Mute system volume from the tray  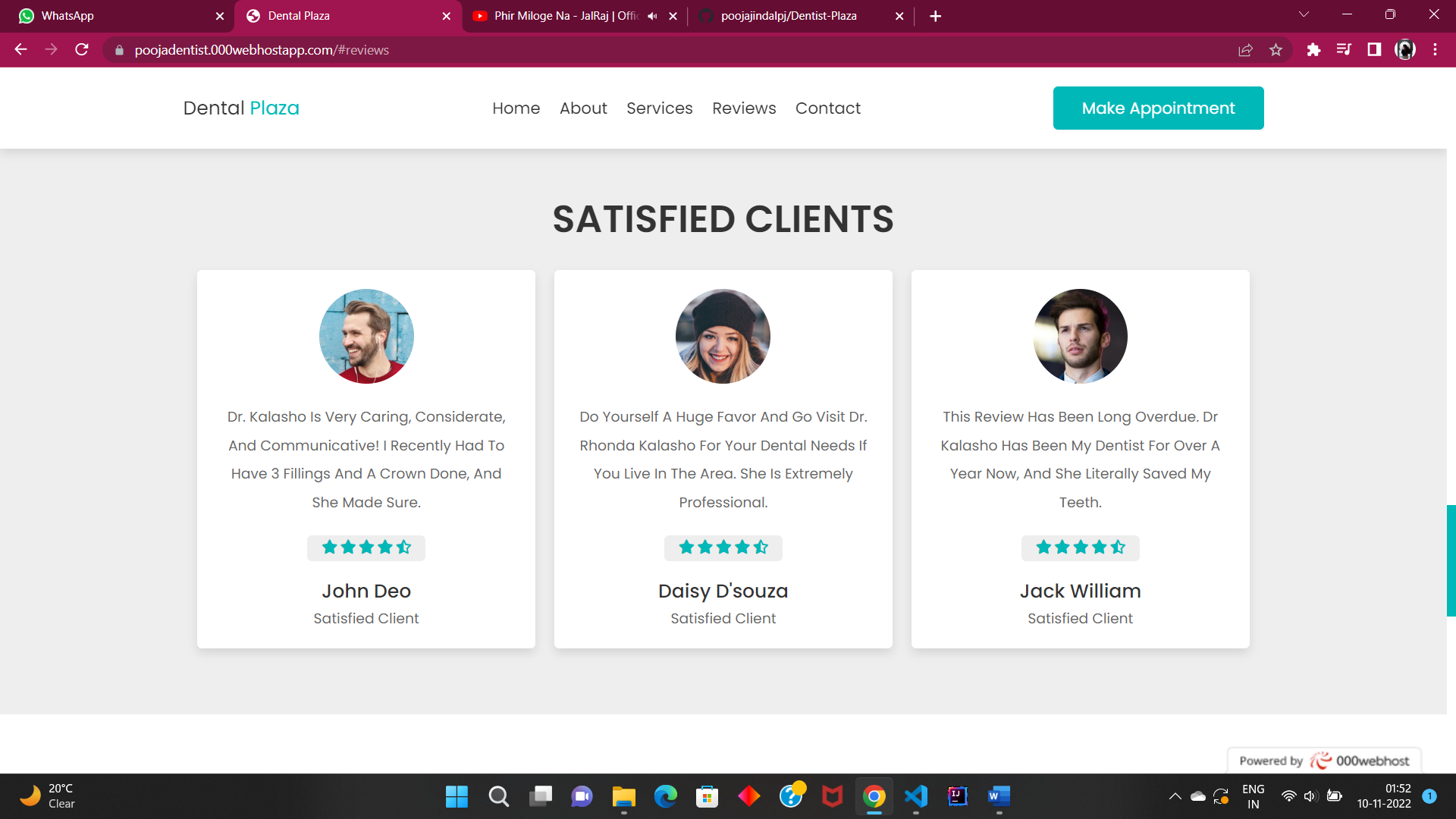1310,796
